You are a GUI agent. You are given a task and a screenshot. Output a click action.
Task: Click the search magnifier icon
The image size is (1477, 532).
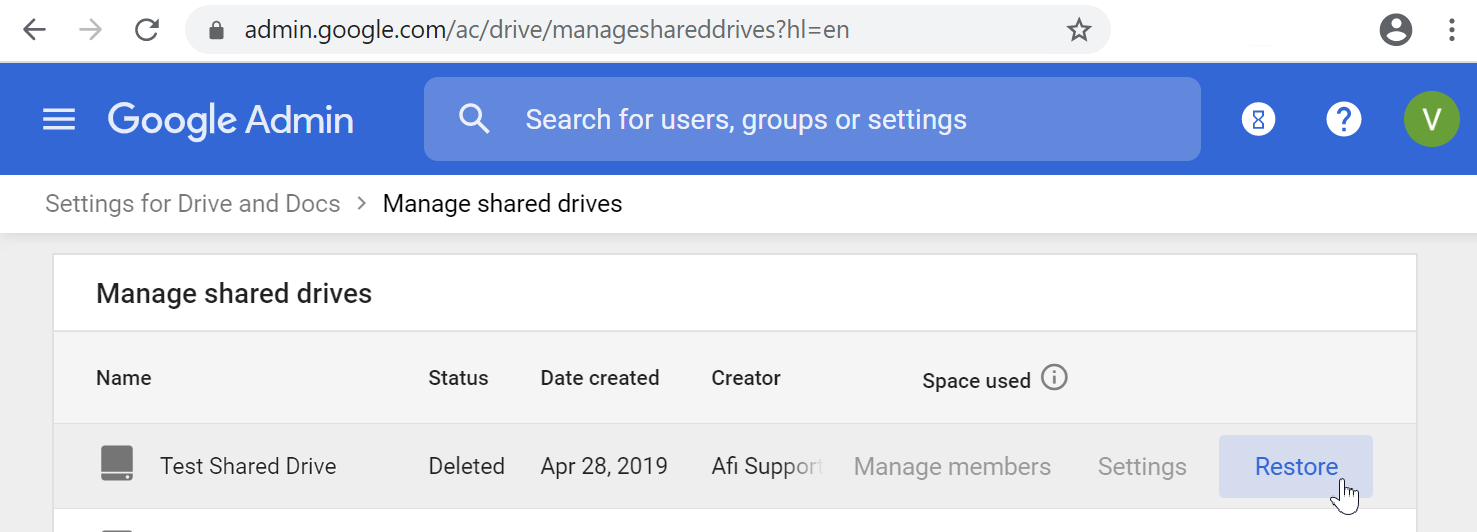[474, 119]
